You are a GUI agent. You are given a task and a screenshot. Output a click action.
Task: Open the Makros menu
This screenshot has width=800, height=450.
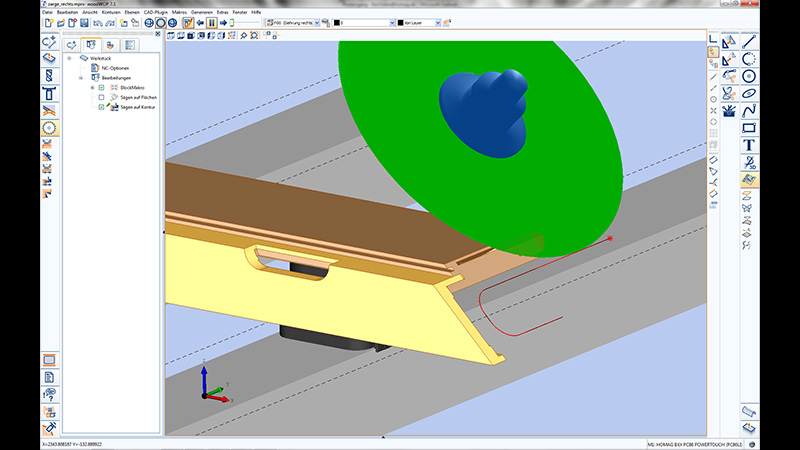click(x=179, y=12)
